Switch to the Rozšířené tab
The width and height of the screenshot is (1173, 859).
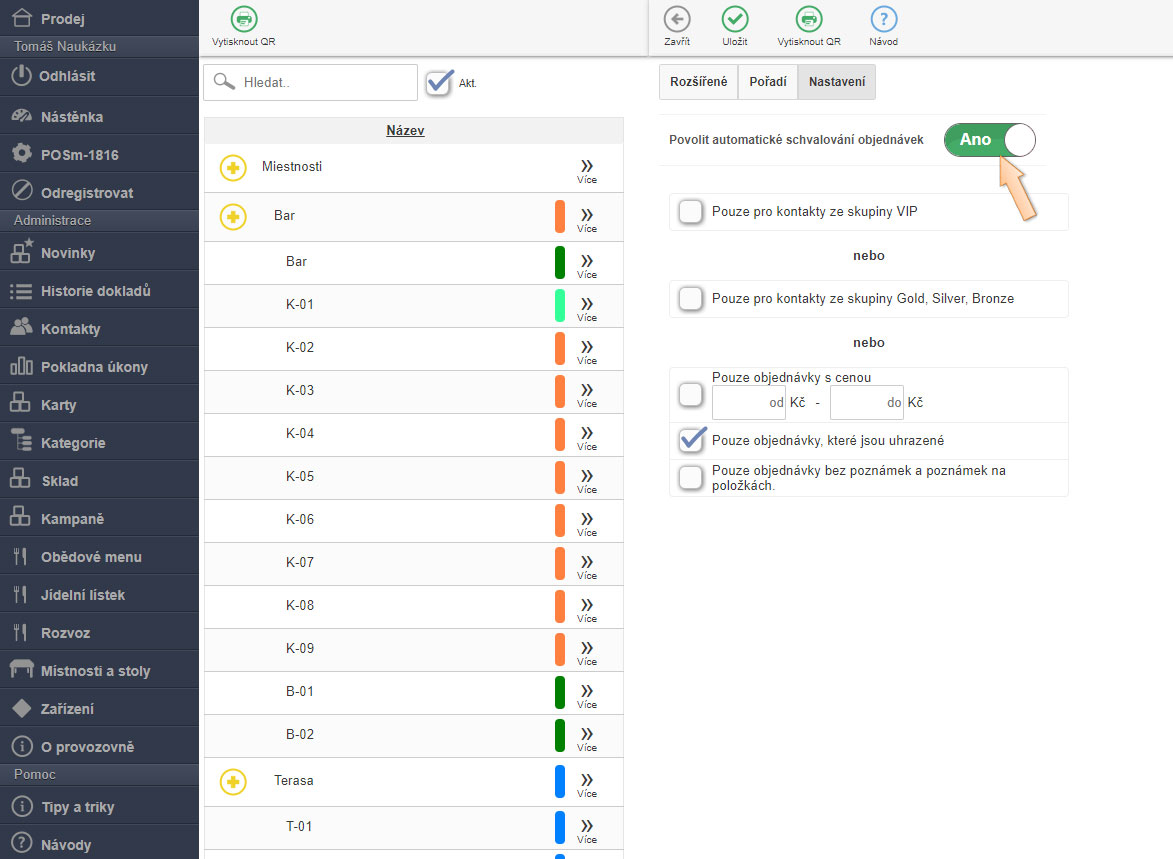click(698, 82)
